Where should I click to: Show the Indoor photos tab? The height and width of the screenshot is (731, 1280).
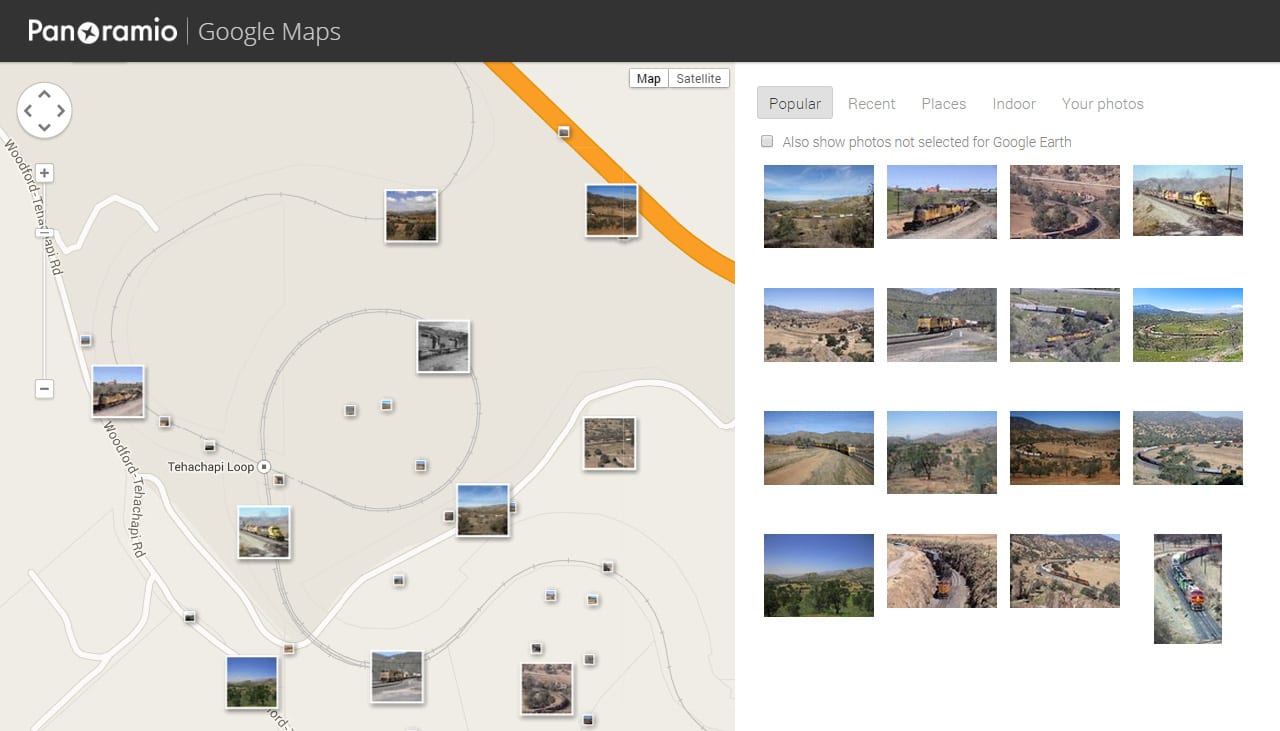1013,103
